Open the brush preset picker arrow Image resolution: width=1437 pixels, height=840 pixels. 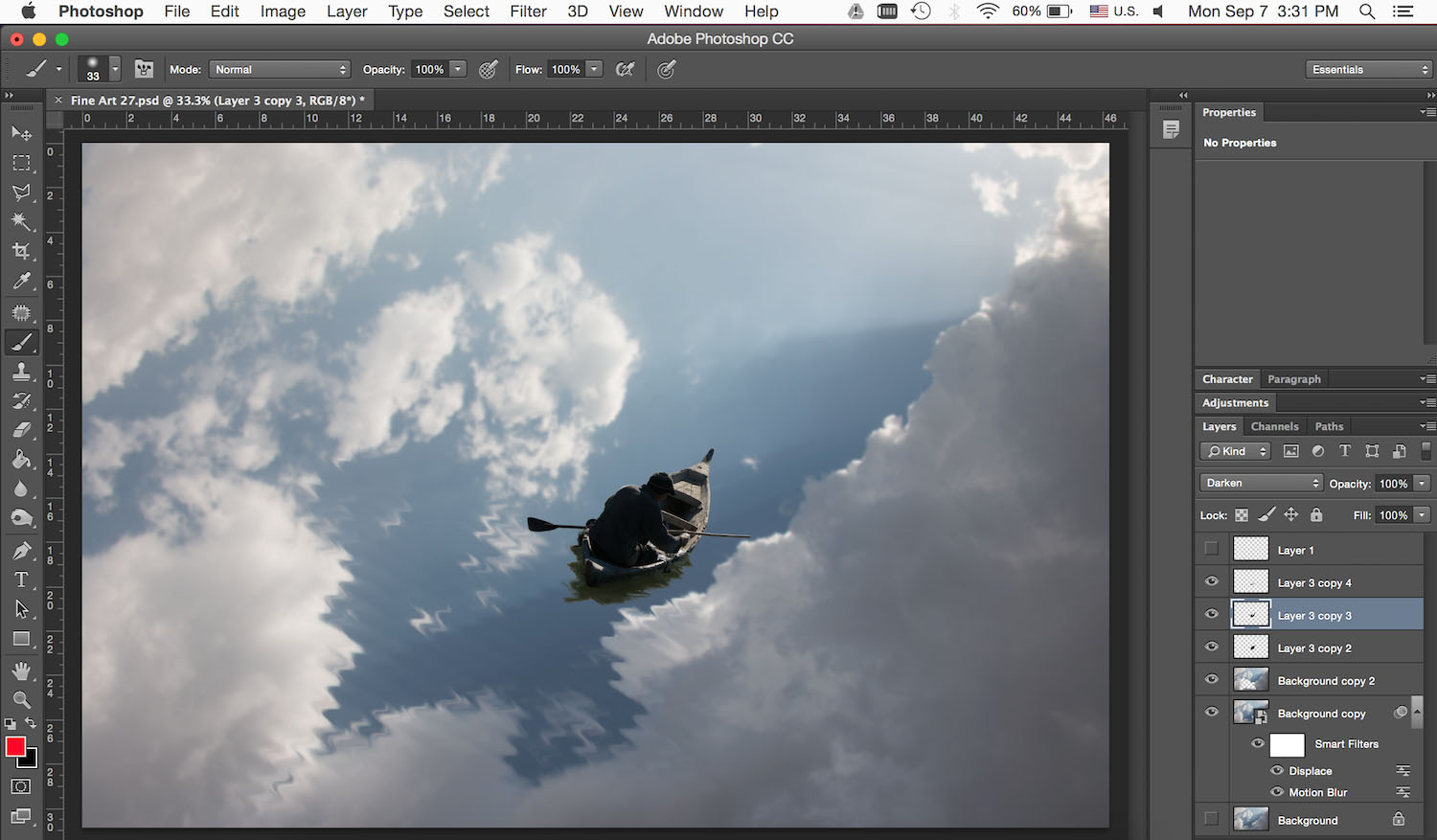pos(115,69)
